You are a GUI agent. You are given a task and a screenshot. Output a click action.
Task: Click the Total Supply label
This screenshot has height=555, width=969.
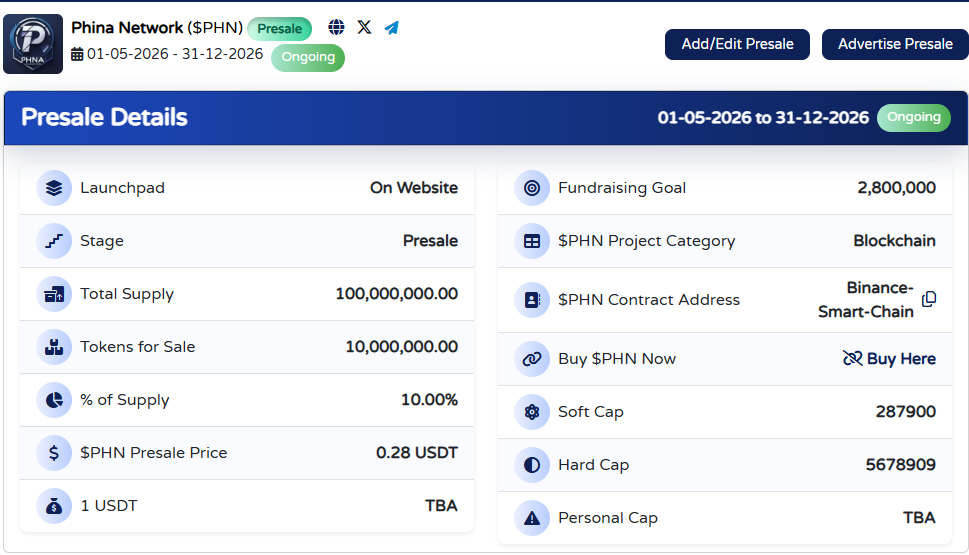click(127, 294)
